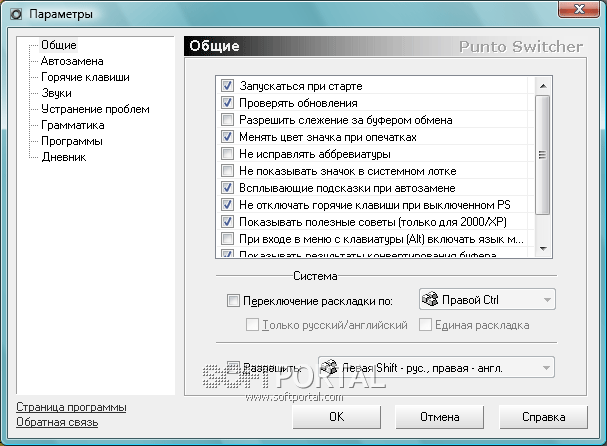Go to Горячие клавиши settings
This screenshot has width=607, height=446.
(x=85, y=77)
